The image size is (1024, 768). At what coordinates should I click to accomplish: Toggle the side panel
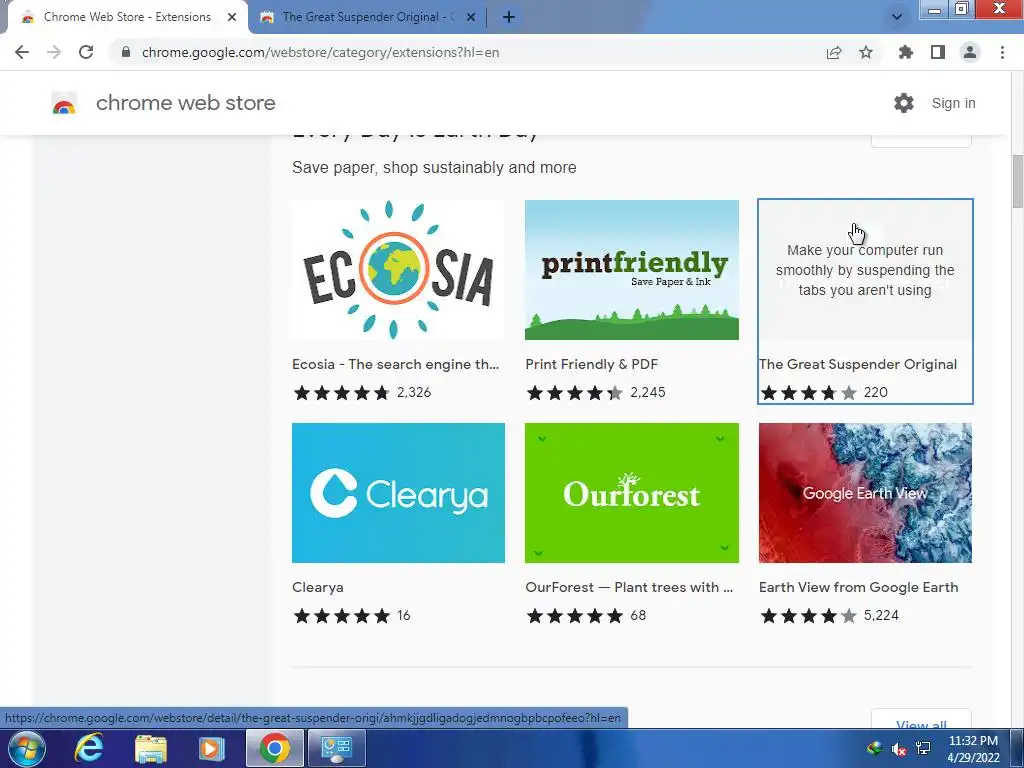click(x=938, y=52)
